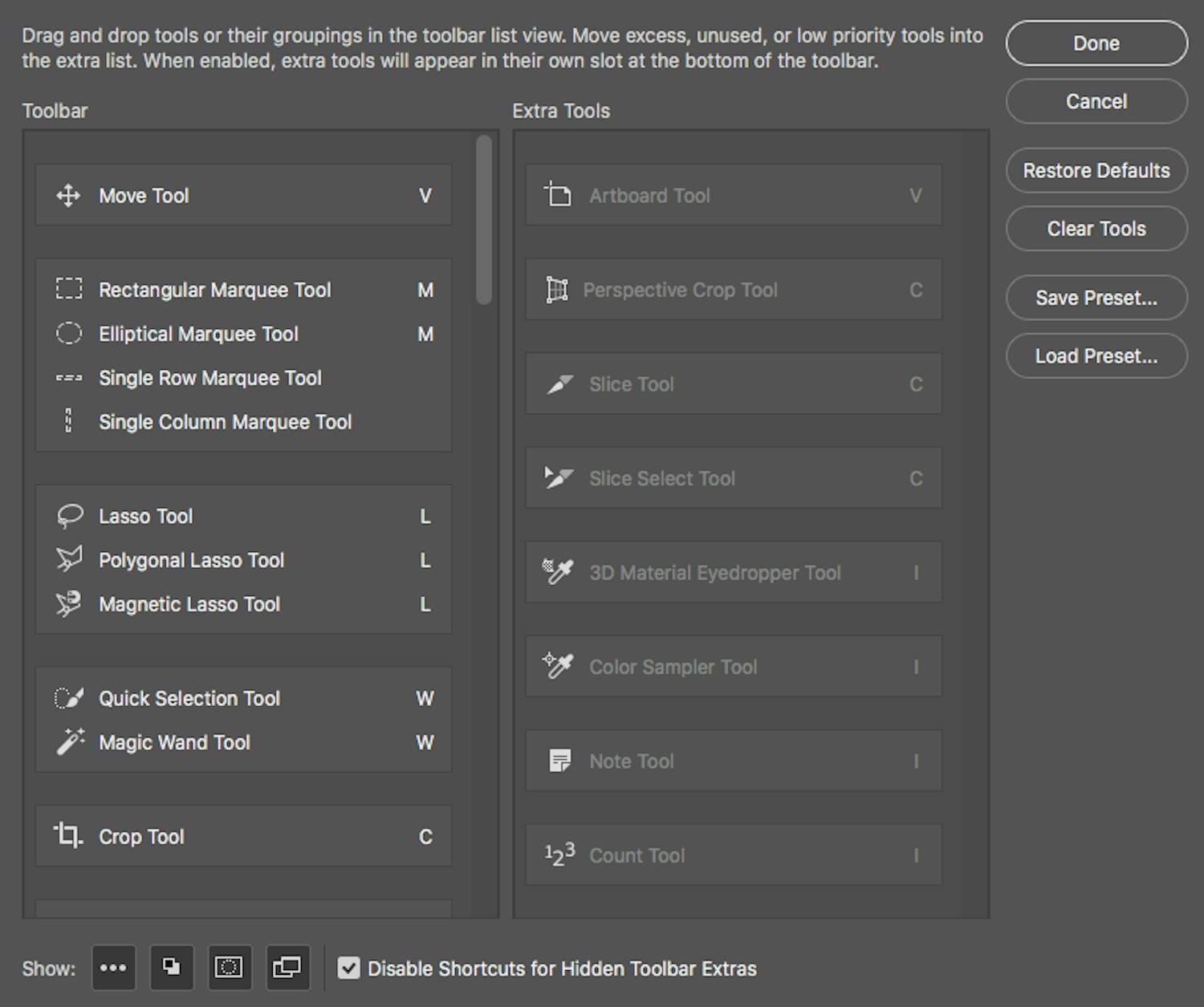
Task: Select the Note Tool icon
Action: [559, 761]
